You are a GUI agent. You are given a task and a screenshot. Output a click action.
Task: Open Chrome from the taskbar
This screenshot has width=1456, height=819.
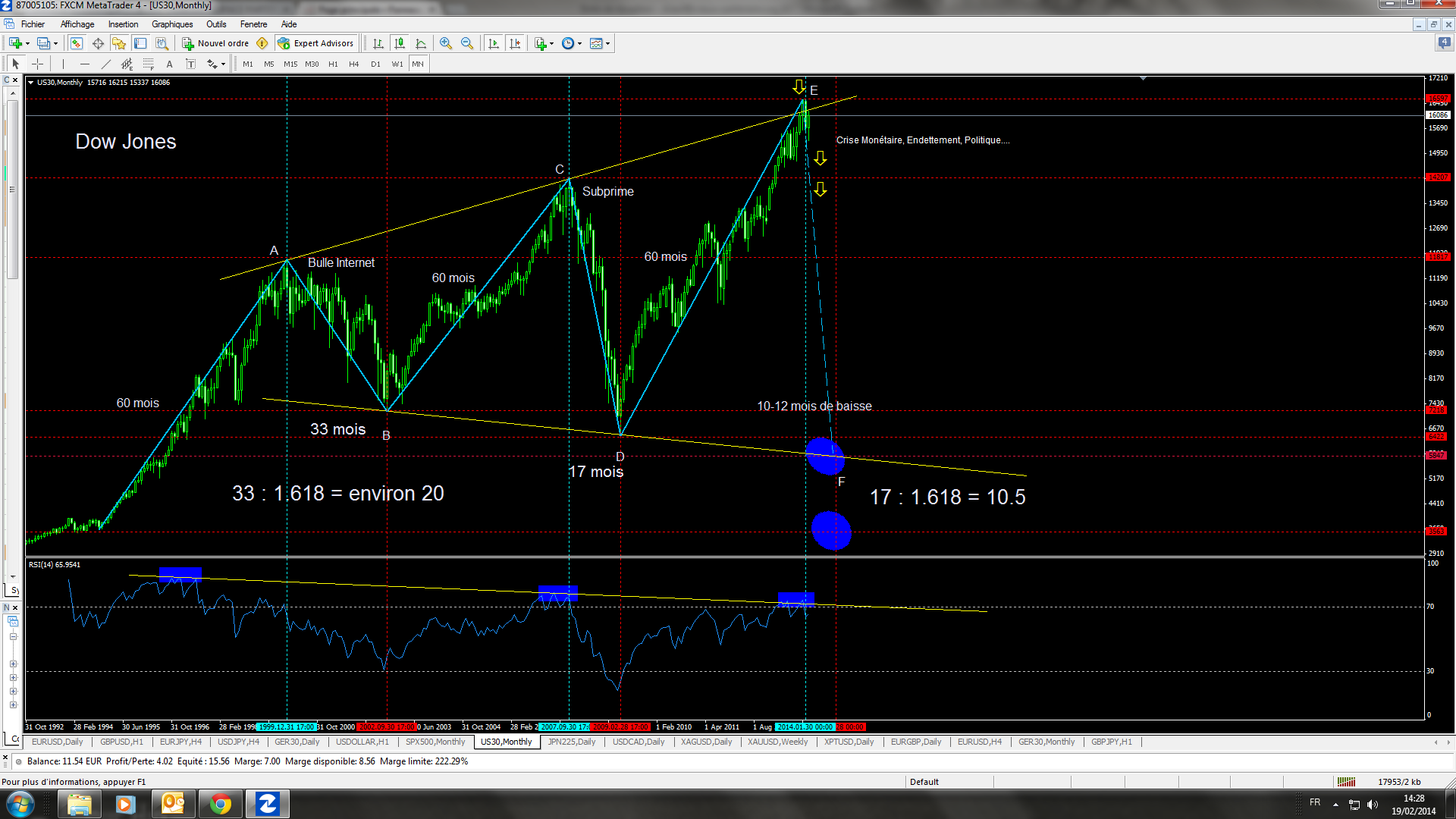[221, 804]
